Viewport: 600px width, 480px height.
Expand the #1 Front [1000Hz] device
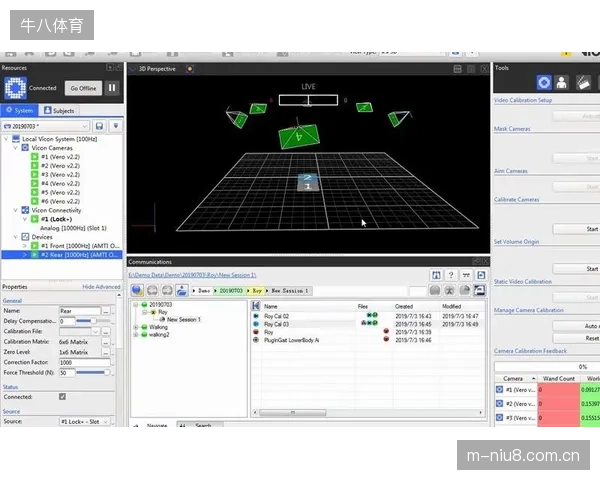25,245
